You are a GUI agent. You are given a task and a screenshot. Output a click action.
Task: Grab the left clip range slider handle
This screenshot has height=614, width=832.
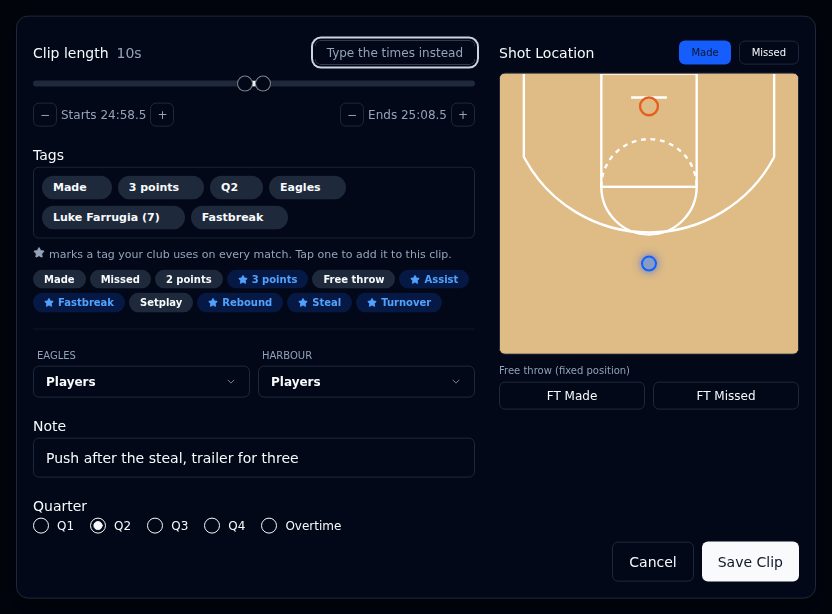coord(245,83)
